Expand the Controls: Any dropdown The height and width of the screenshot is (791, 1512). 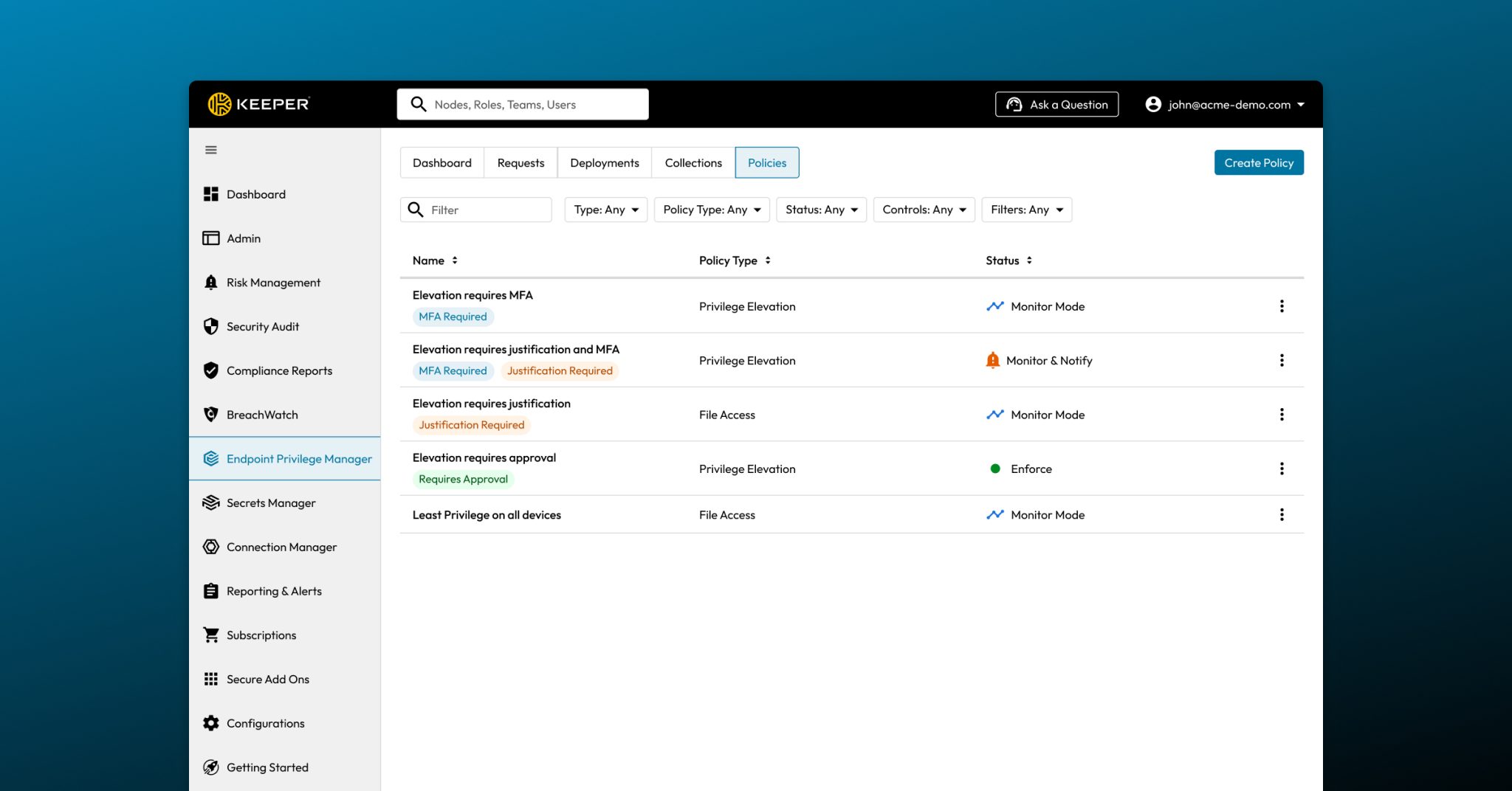pos(924,210)
